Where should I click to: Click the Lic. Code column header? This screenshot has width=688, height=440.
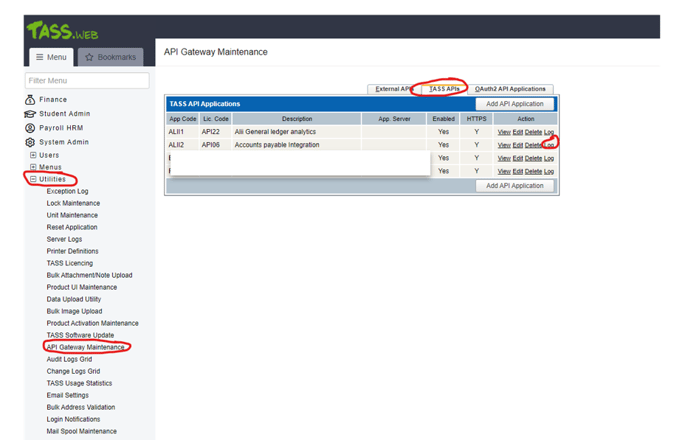[215, 119]
